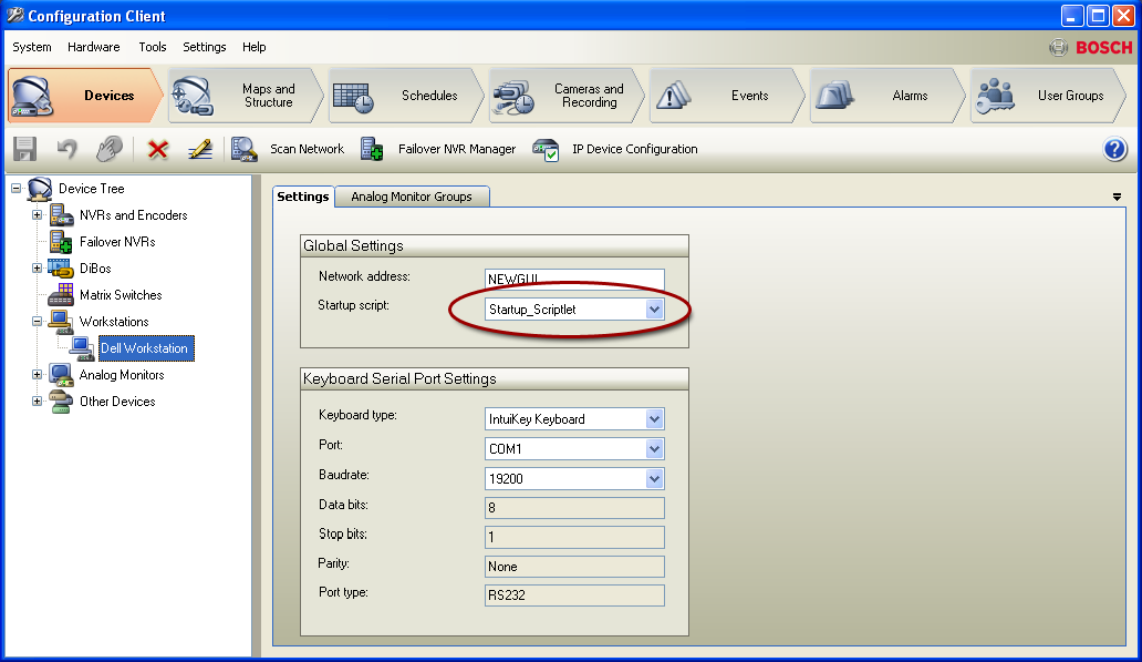The height and width of the screenshot is (662, 1142).
Task: Switch to the Analog Monitor Groups tab
Action: click(x=413, y=196)
